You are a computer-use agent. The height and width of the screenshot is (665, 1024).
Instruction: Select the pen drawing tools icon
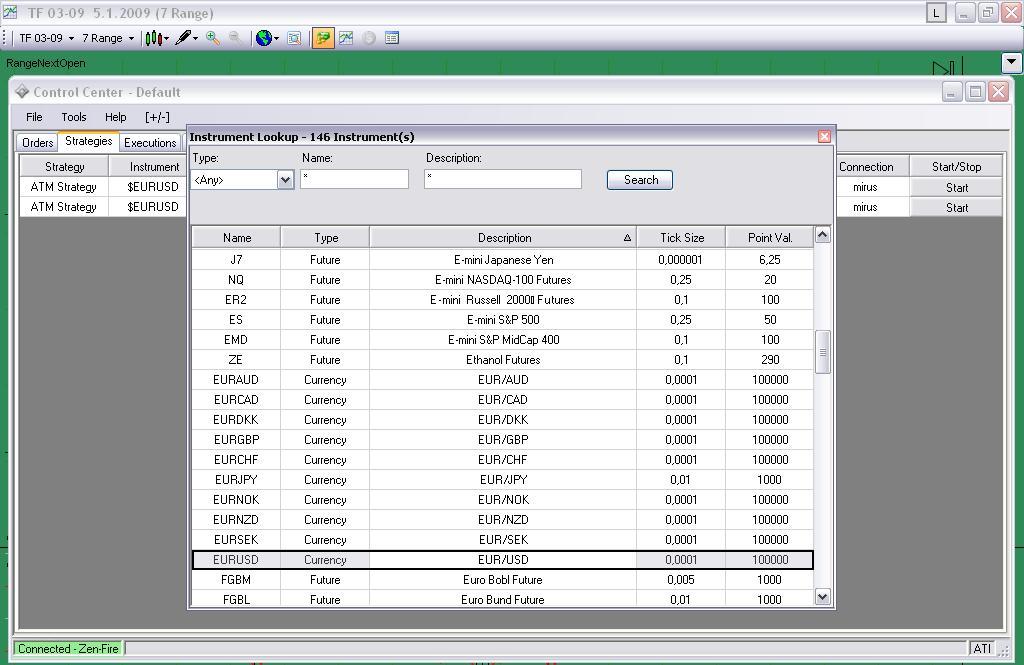[x=185, y=38]
